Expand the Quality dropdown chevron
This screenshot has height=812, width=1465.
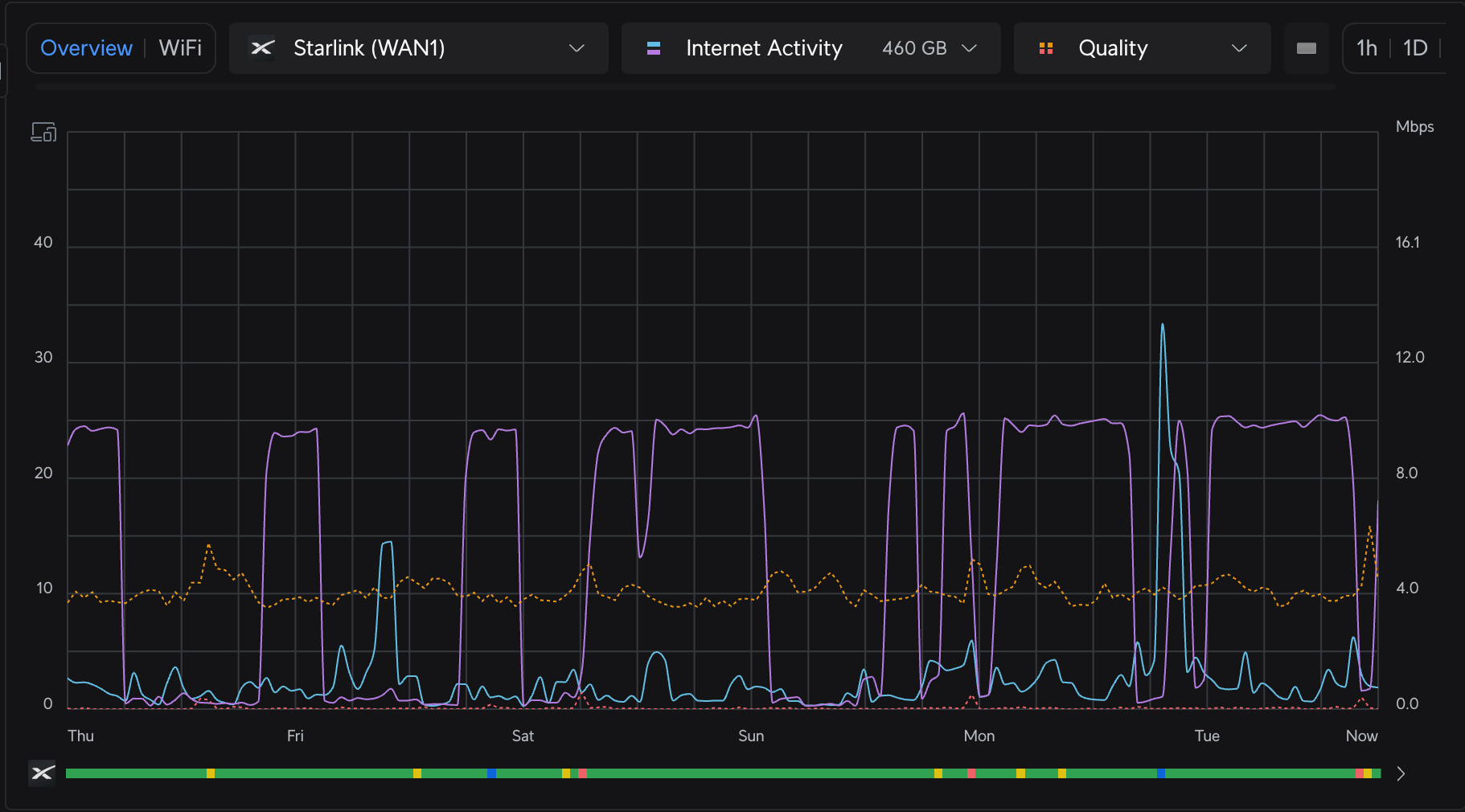pyautogui.click(x=1239, y=48)
